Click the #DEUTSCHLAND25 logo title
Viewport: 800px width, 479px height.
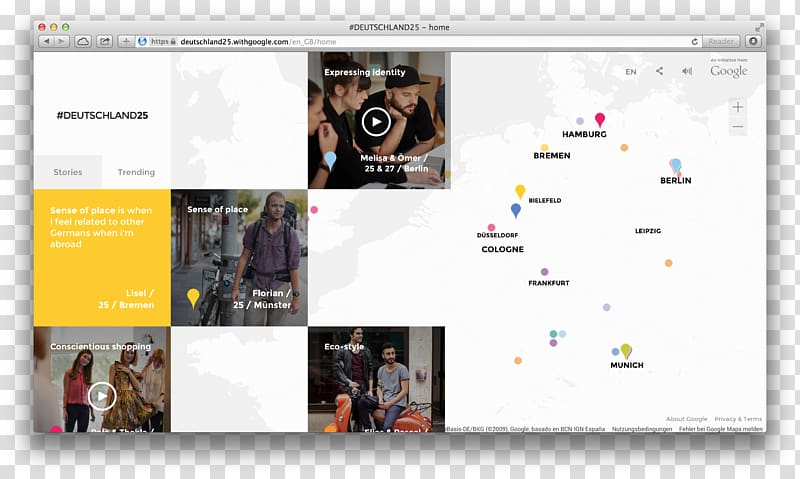point(102,115)
